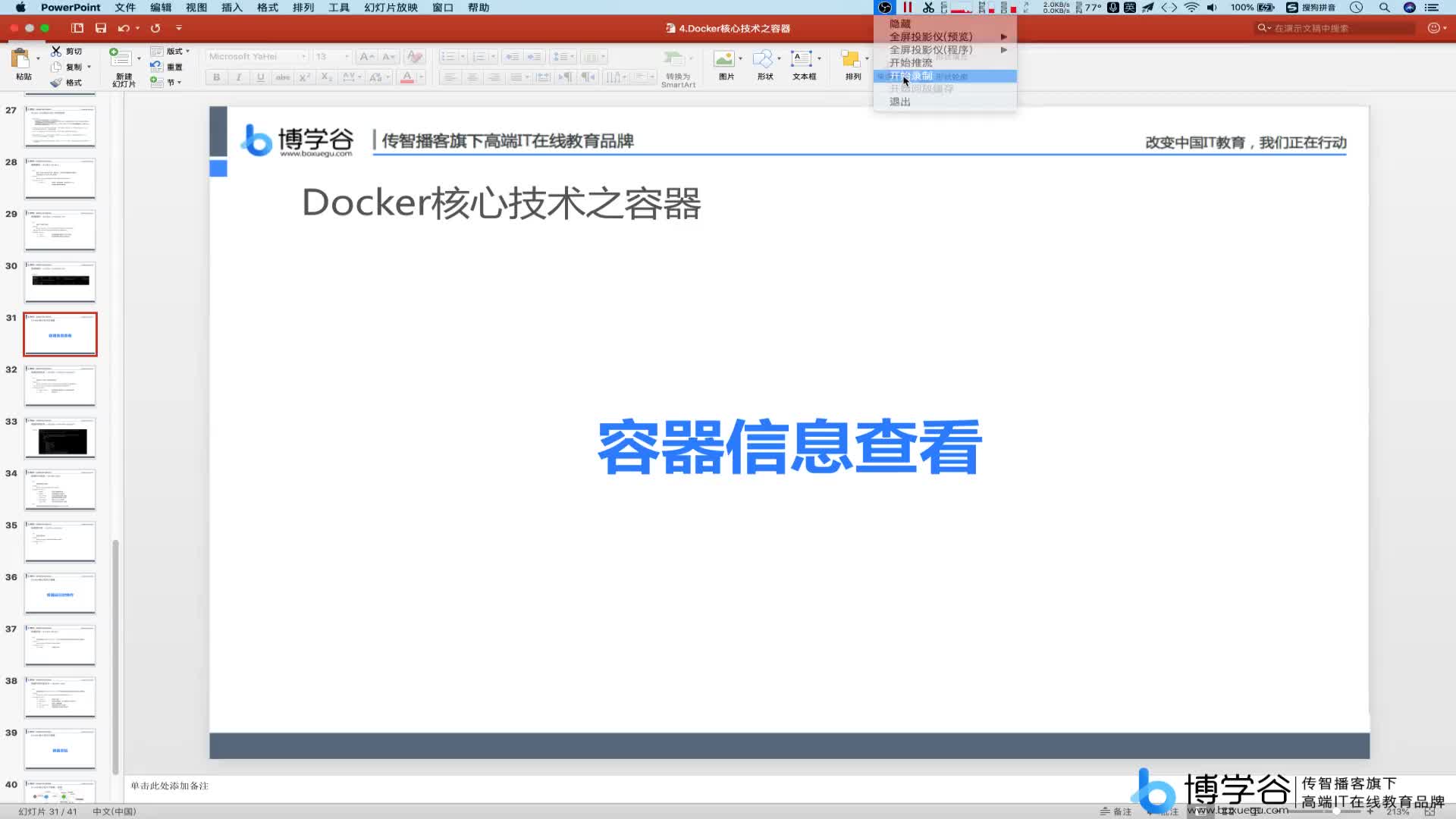Click the presentation search field

(x=1335, y=28)
